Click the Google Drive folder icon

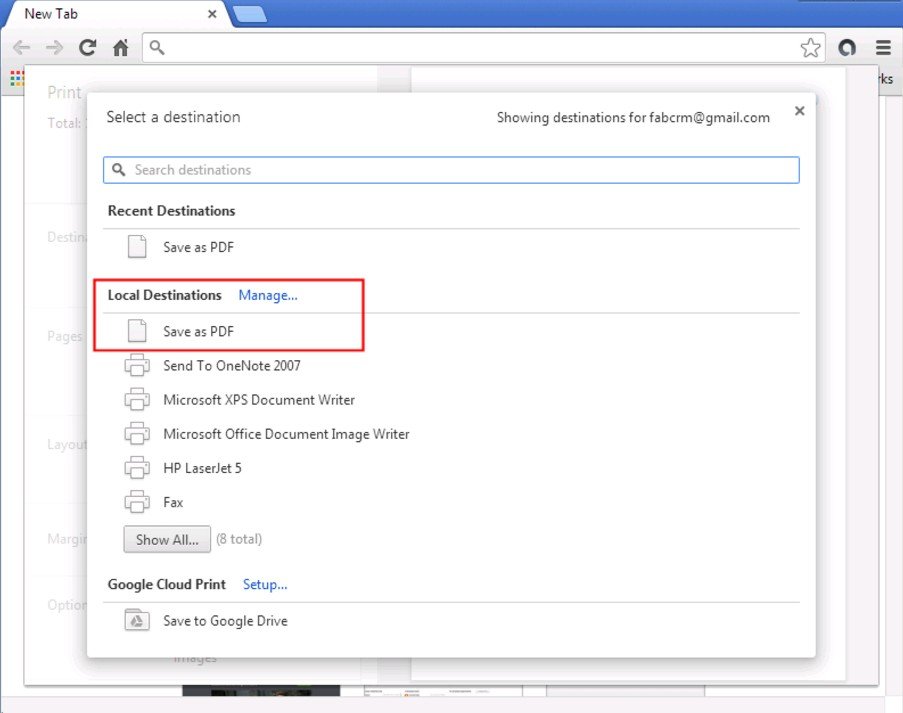(137, 620)
